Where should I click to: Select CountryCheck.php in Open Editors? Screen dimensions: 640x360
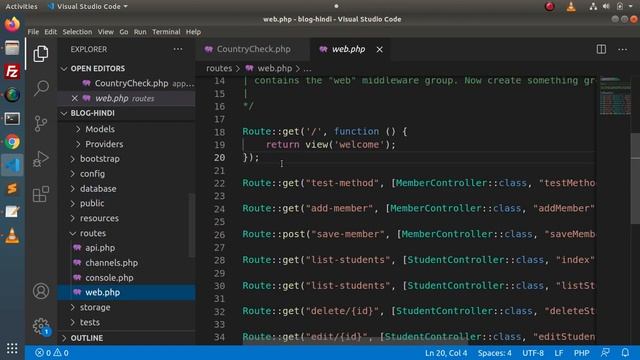(x=131, y=83)
